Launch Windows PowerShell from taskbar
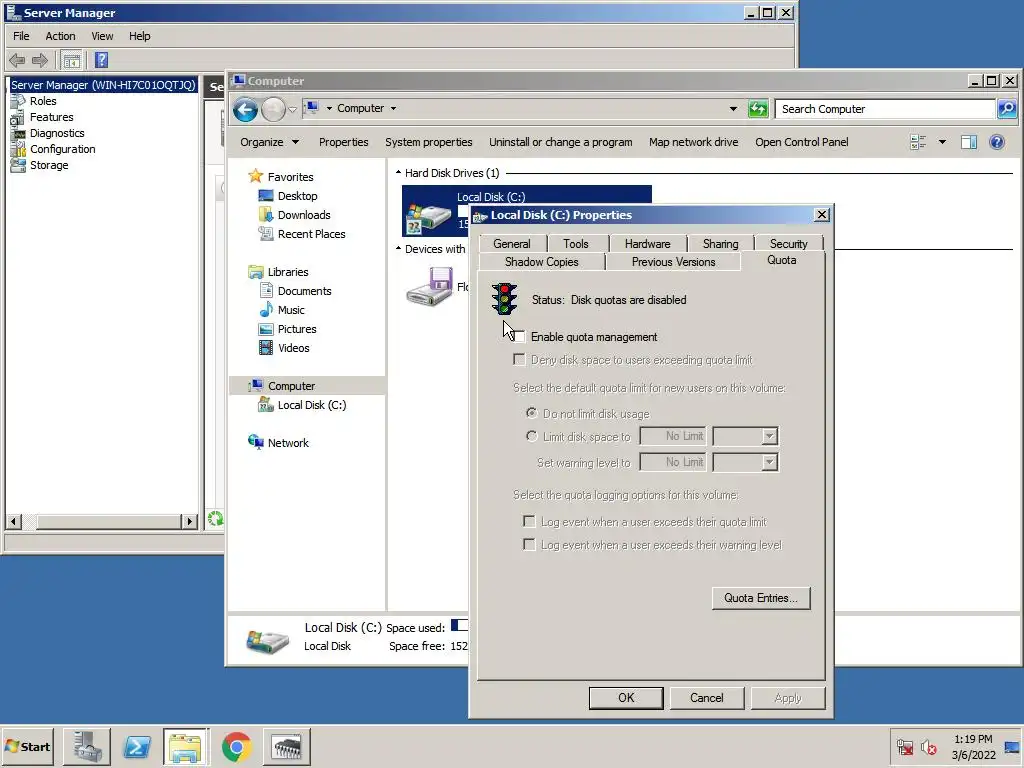The image size is (1024, 768). tap(136, 746)
